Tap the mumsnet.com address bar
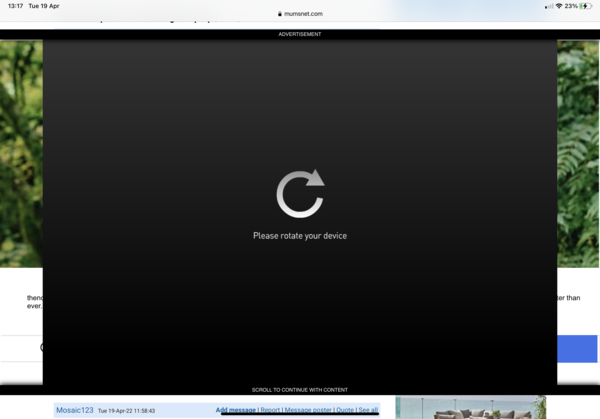The image size is (600, 419). [300, 14]
